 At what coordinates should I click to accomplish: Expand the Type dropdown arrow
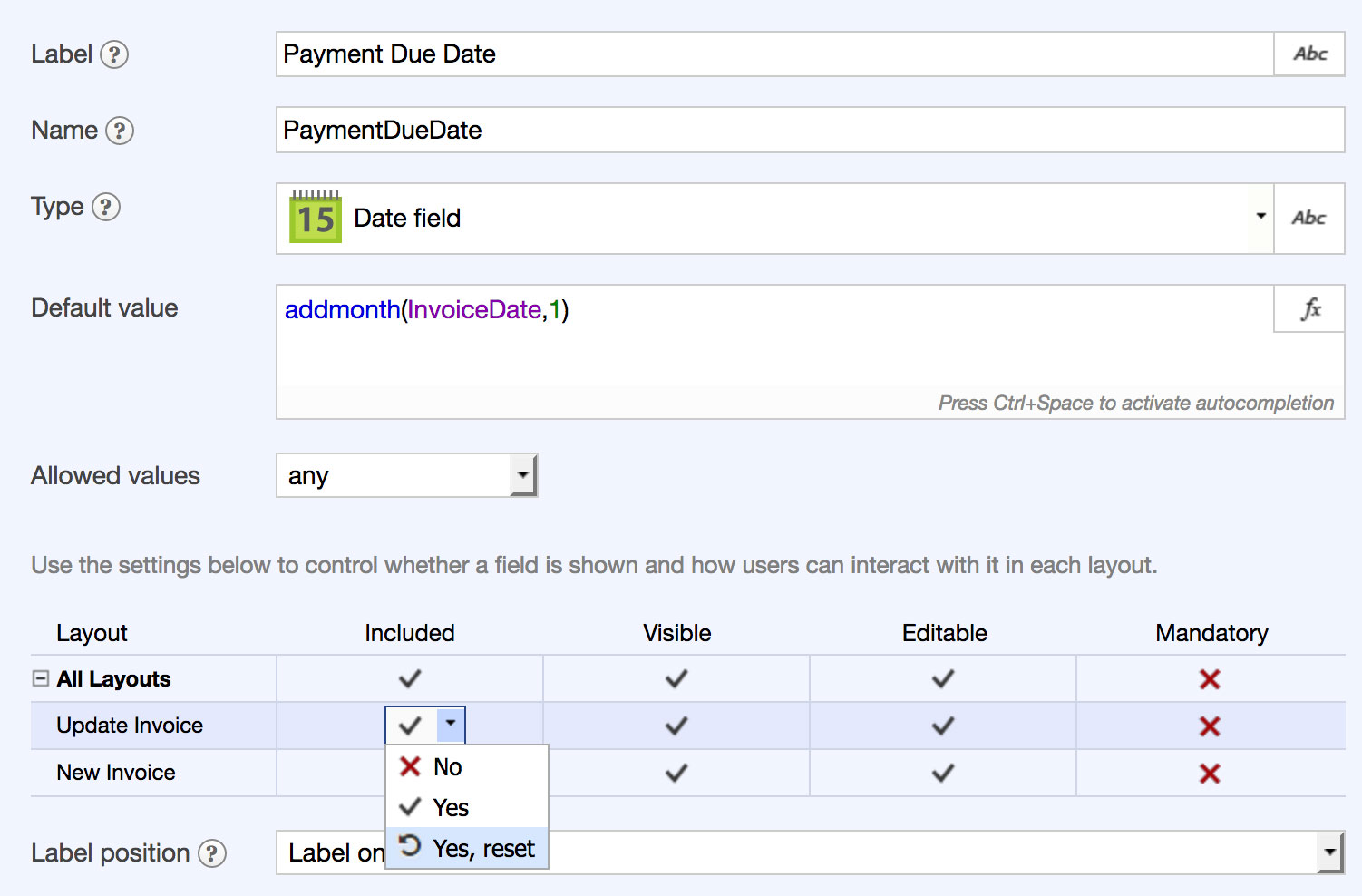coord(1260,216)
